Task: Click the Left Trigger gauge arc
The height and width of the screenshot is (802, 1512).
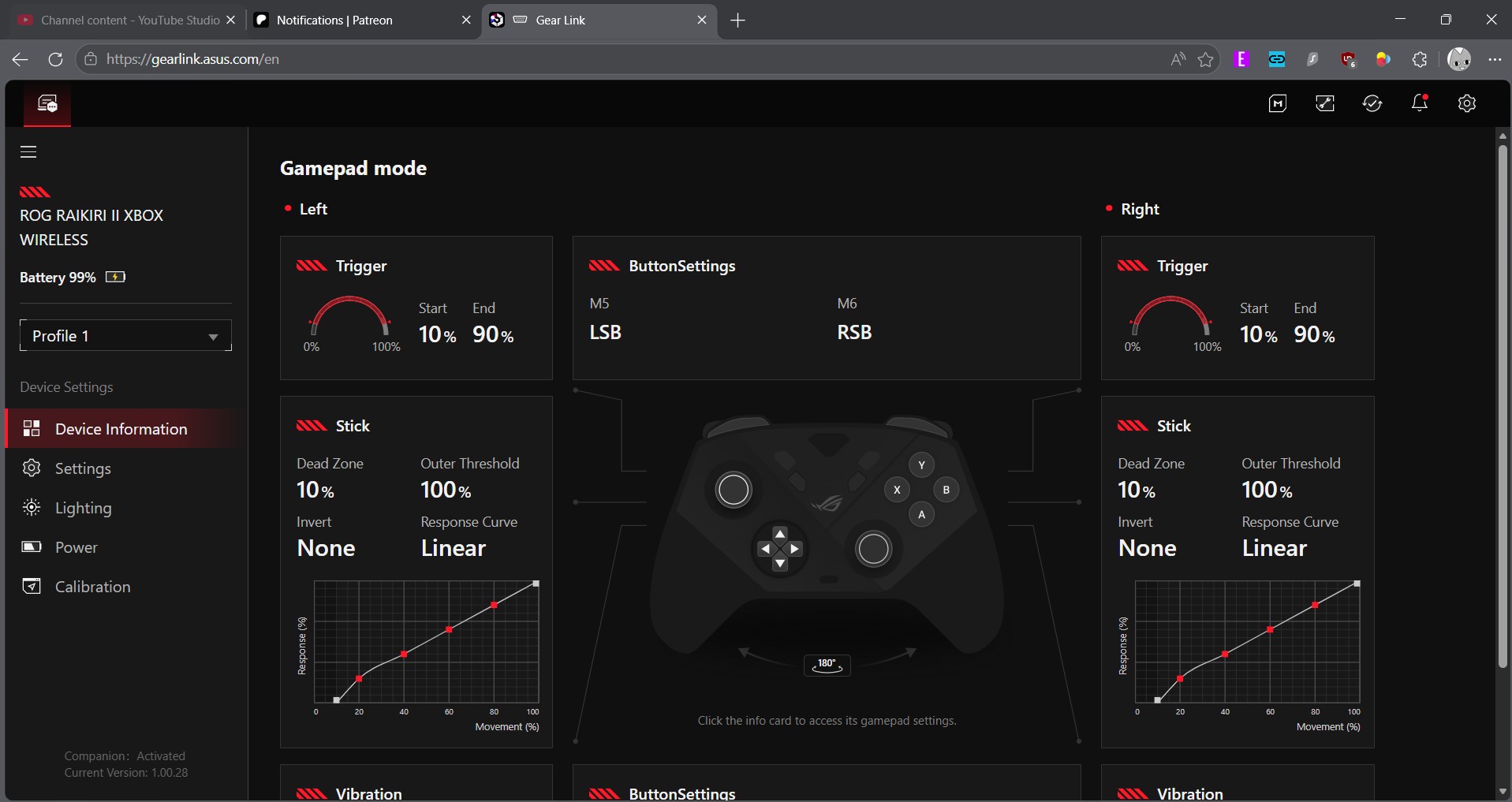Action: (x=349, y=317)
